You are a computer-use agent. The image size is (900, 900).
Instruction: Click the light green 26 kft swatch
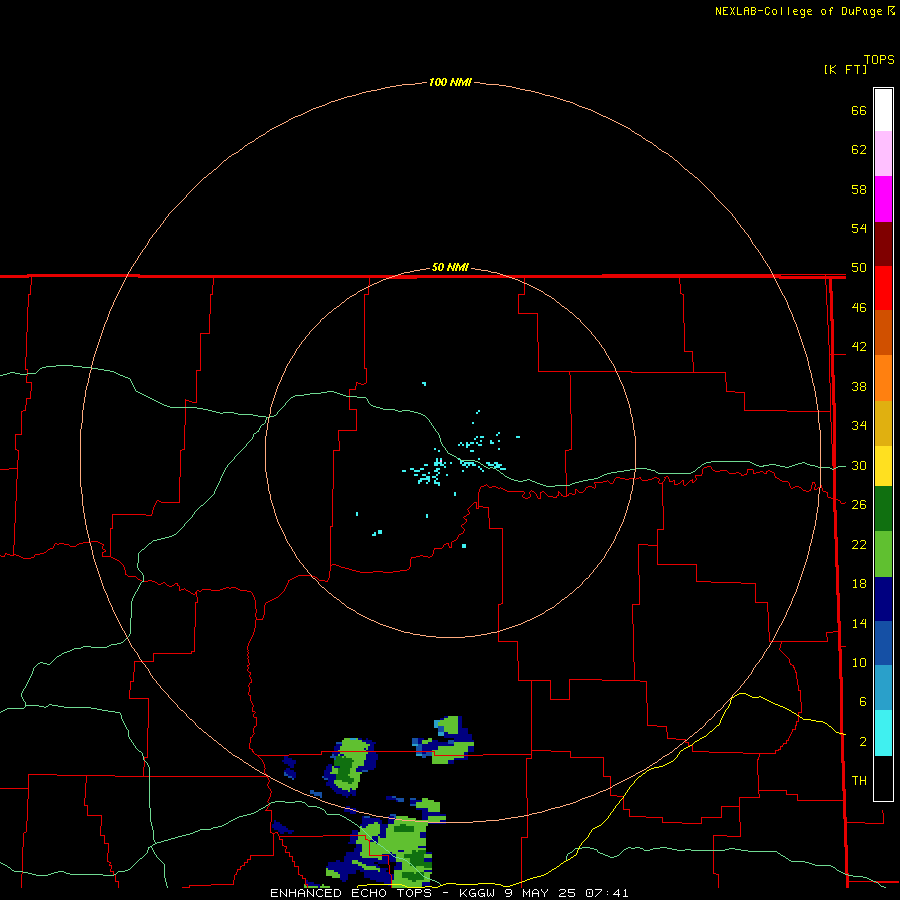coord(883,554)
